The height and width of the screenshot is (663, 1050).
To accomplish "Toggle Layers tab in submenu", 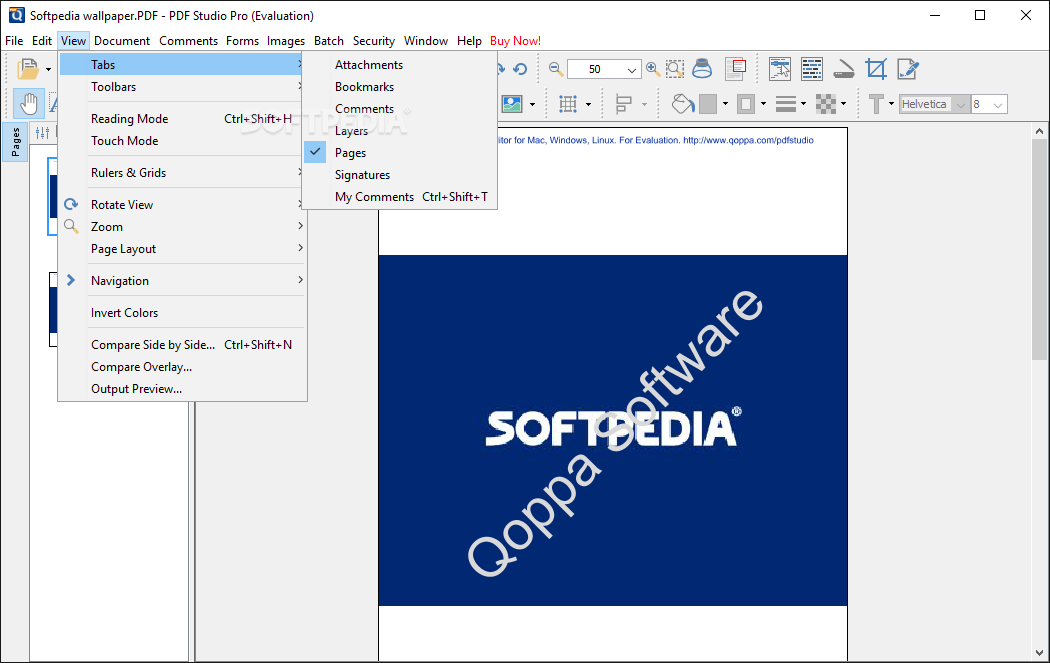I will point(400,131).
